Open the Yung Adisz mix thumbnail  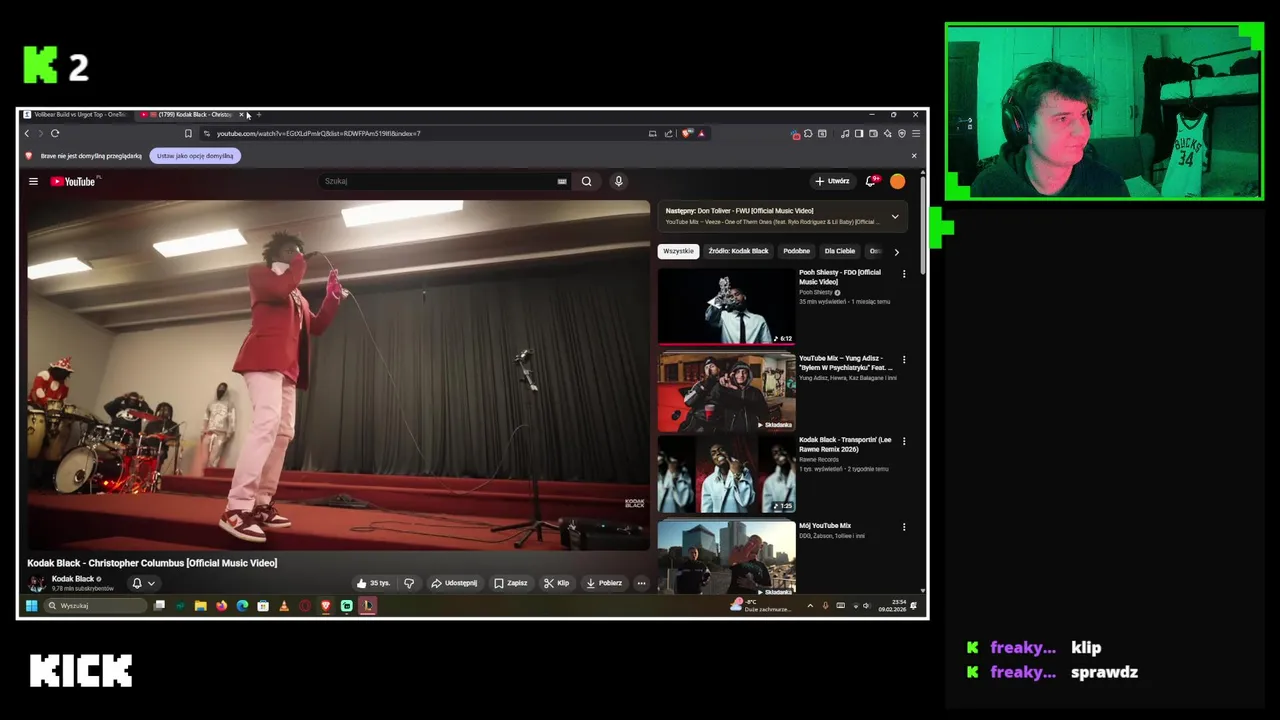(726, 391)
